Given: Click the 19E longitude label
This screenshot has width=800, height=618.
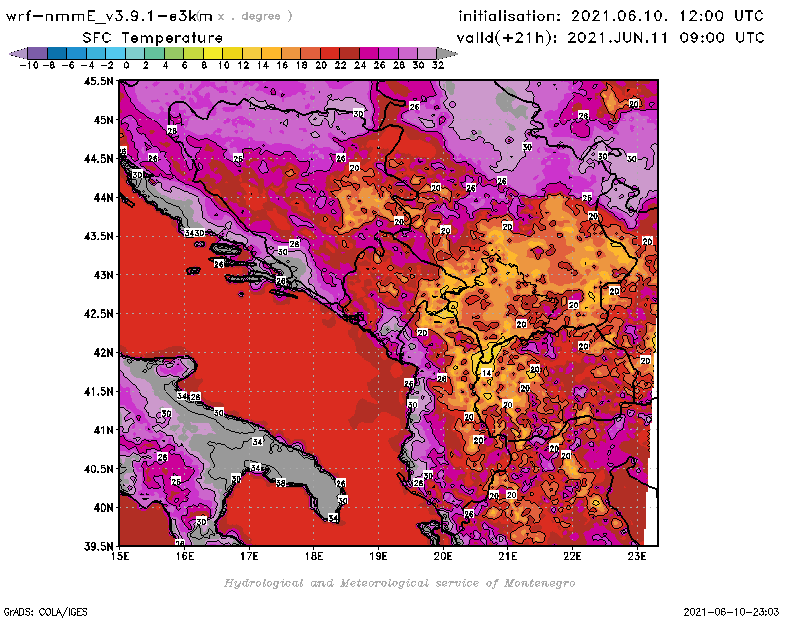Looking at the screenshot, I should click(x=379, y=556).
